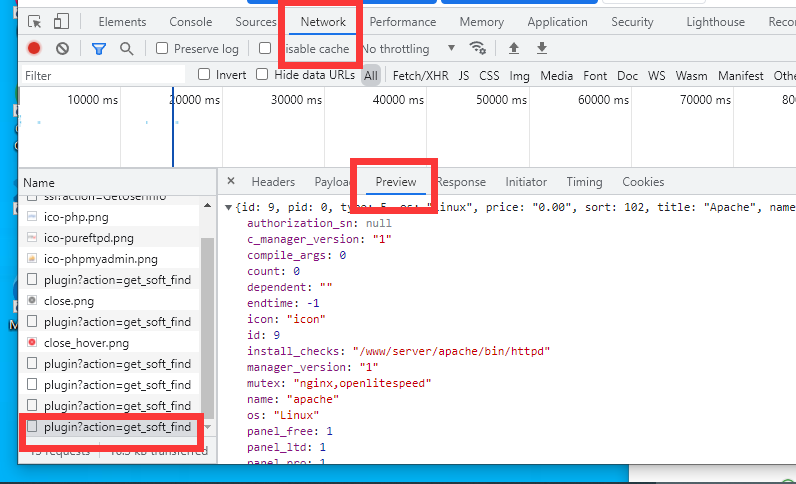
Task: Activate the inspect element picker icon
Action: coord(35,22)
